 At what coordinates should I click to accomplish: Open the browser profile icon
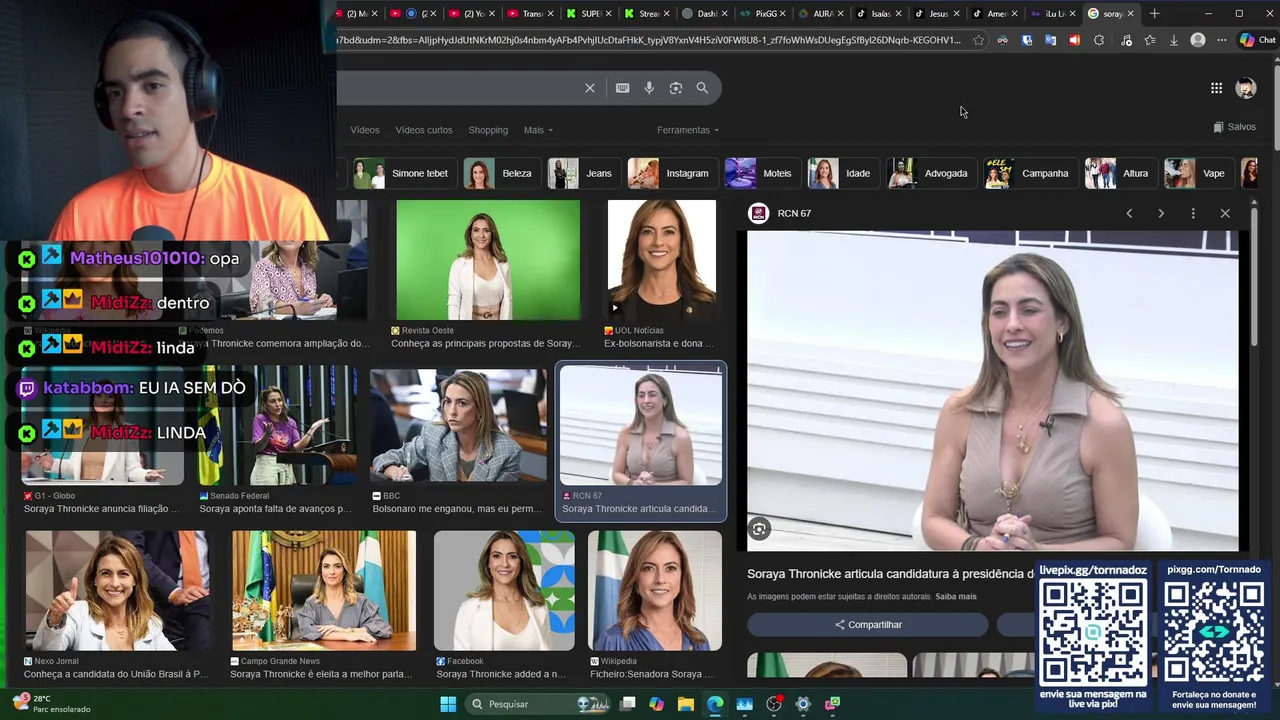1198,40
